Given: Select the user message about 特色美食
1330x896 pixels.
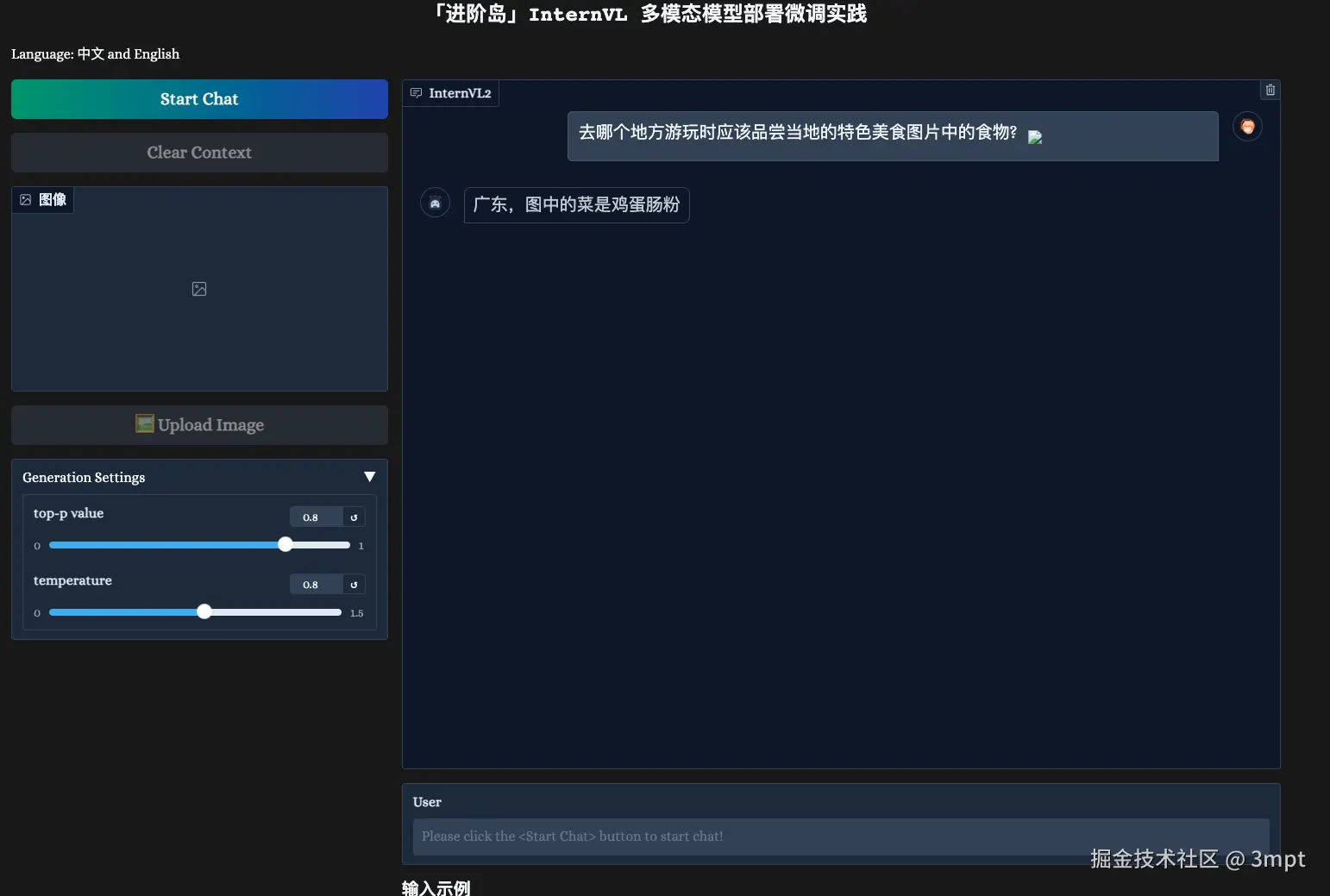Looking at the screenshot, I should [893, 136].
